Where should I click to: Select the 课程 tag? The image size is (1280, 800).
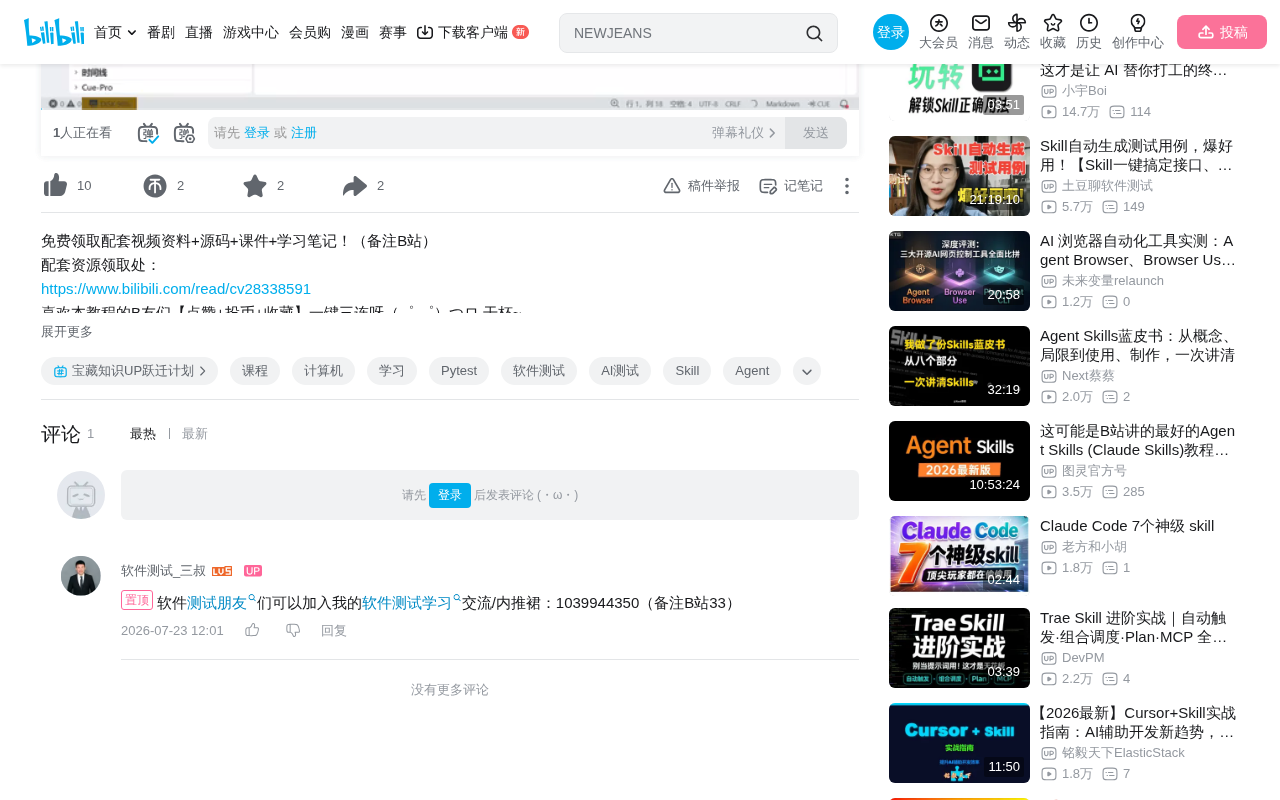pos(255,371)
